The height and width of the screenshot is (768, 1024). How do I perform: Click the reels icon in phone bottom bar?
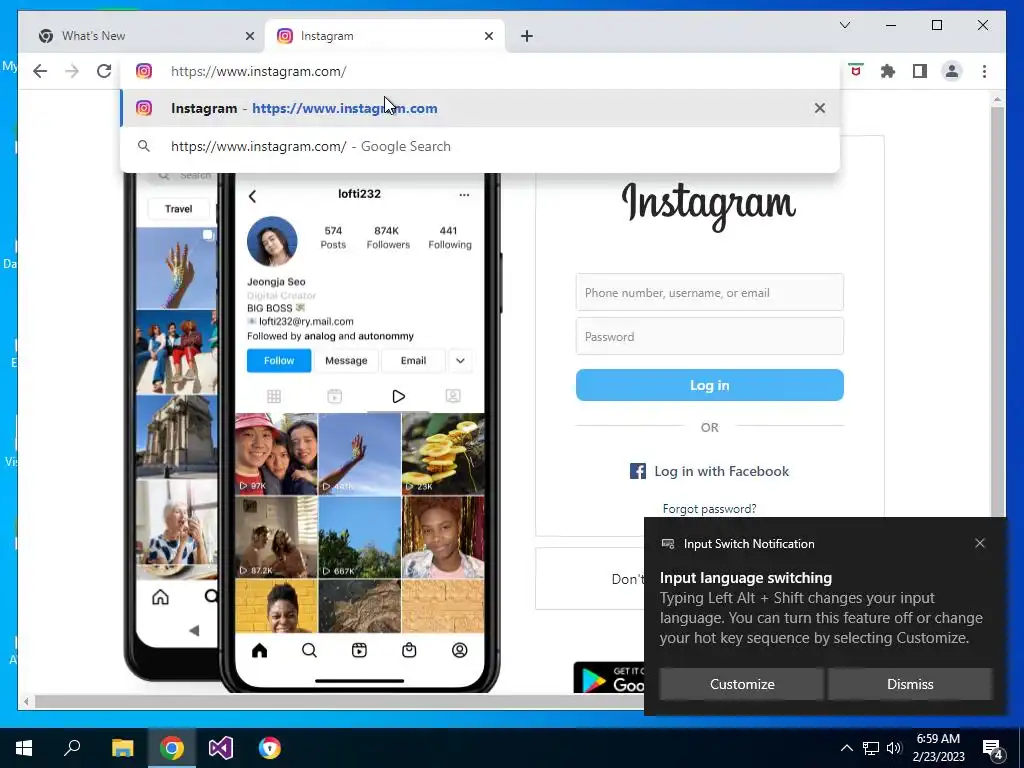click(359, 650)
